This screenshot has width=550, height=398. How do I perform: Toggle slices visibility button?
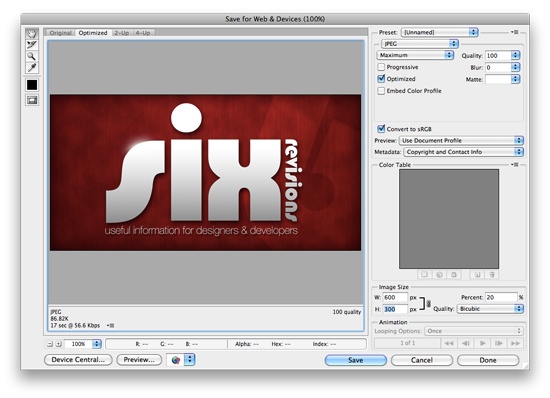tap(32, 100)
